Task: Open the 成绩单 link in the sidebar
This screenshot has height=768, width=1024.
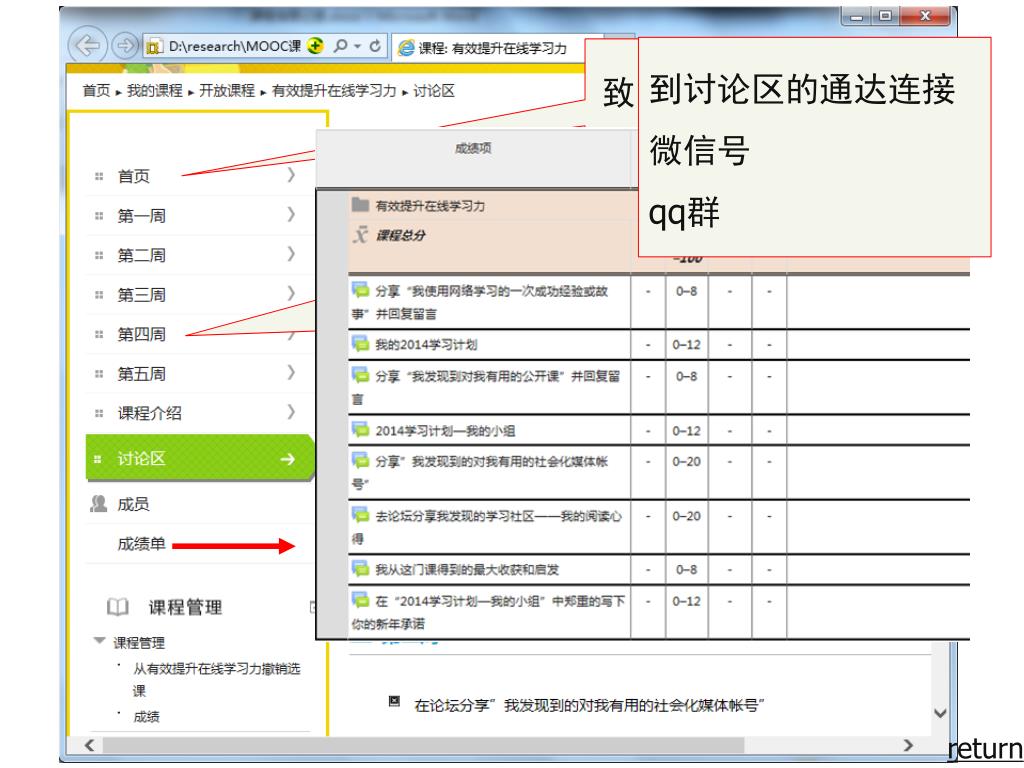Action: [141, 544]
